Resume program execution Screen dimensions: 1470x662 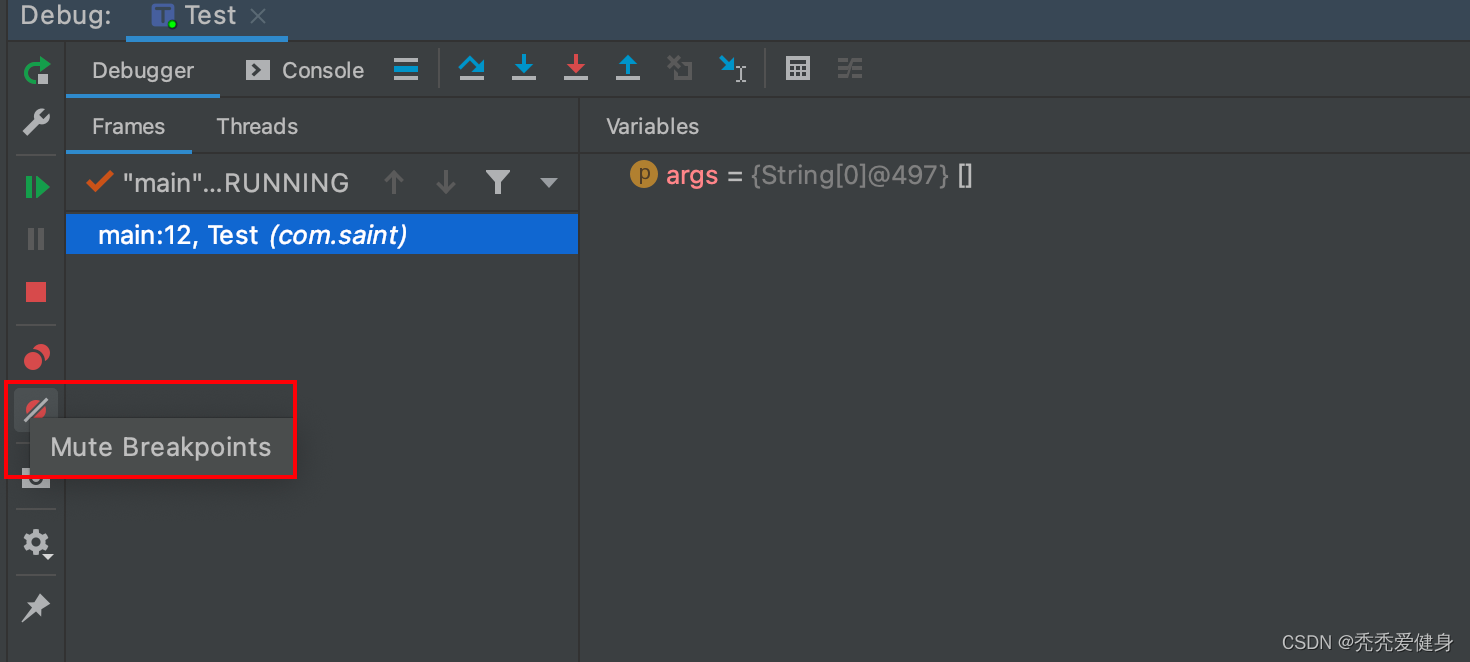(x=37, y=187)
